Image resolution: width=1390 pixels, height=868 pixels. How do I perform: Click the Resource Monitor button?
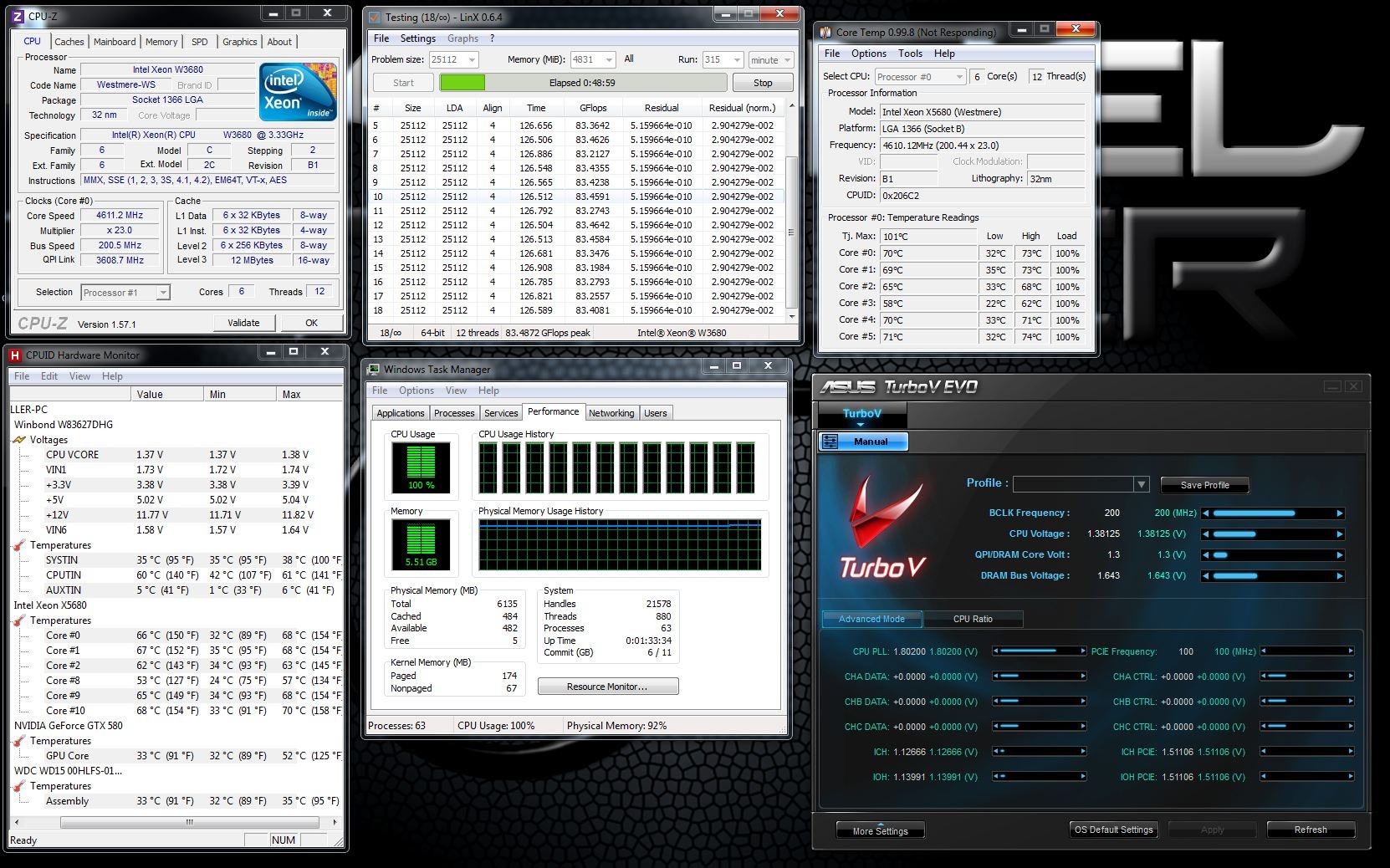coord(607,687)
